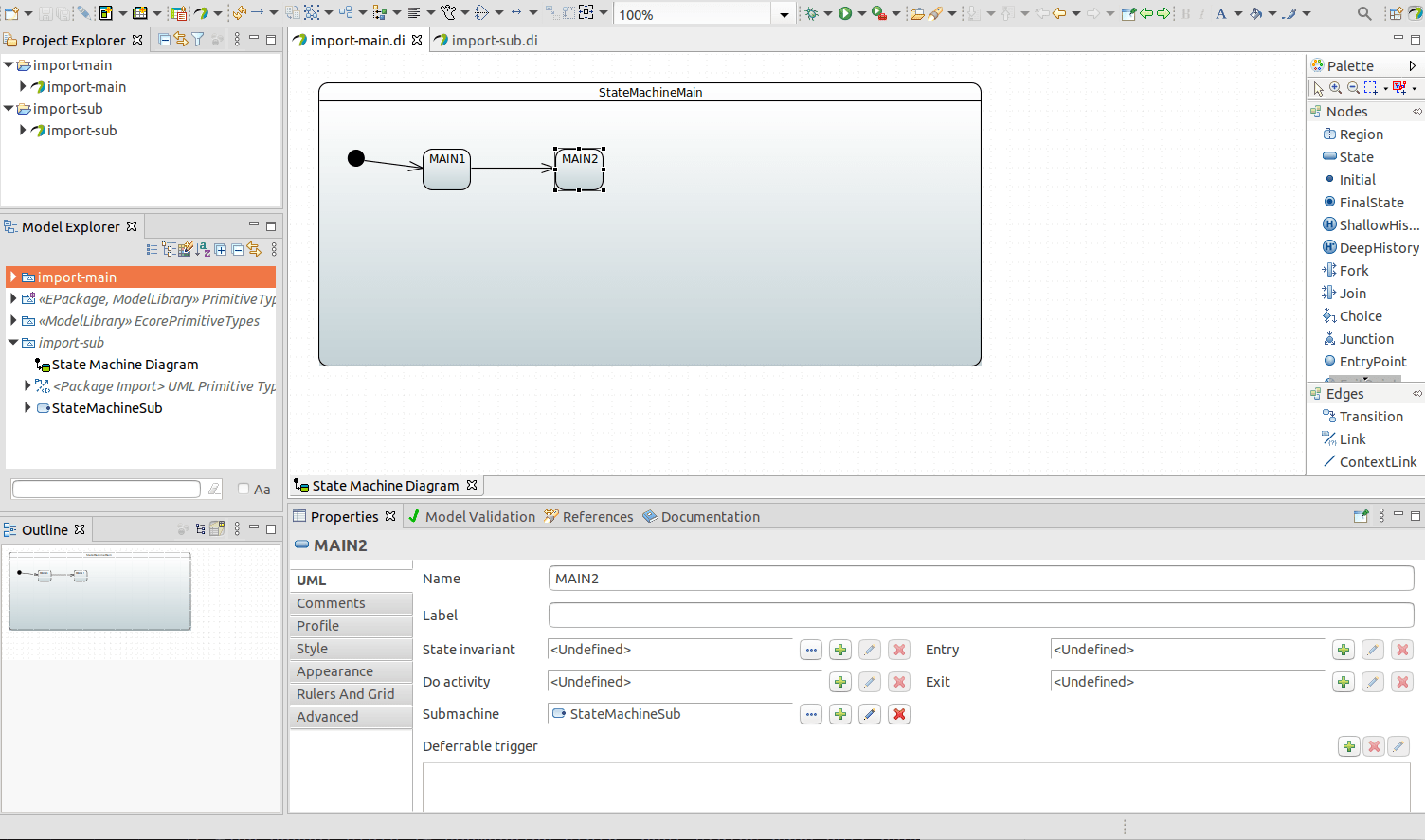Open the zoom level 100% dropdown
This screenshot has height=840, width=1425.
[x=784, y=15]
